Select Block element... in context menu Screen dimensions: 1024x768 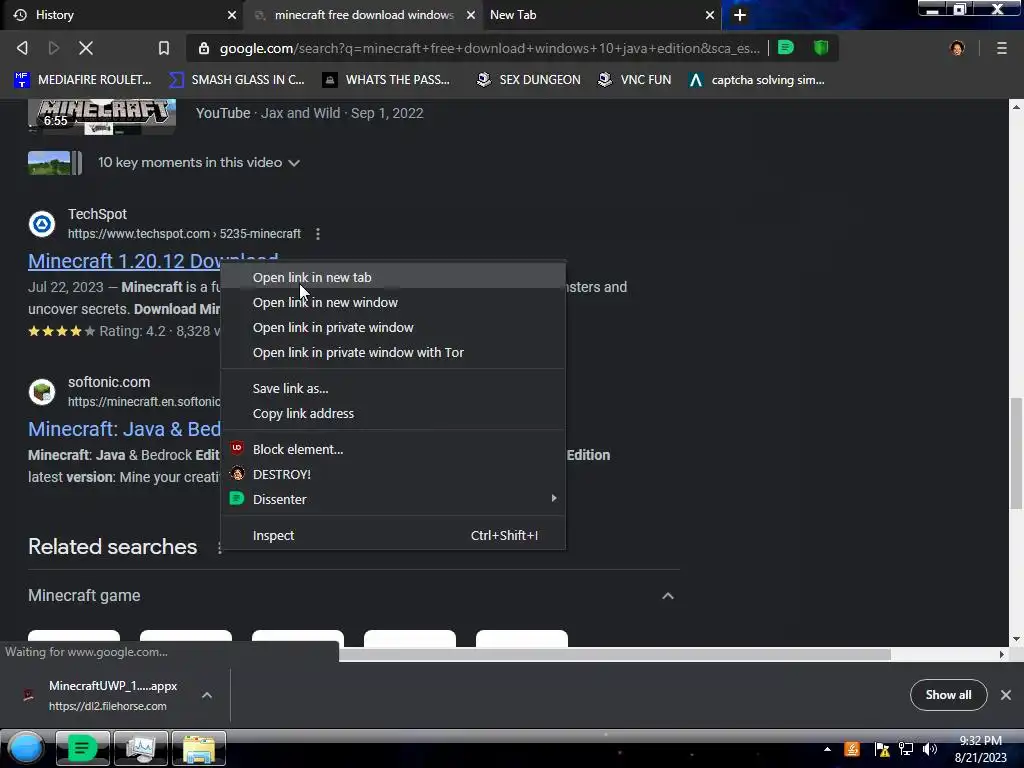[393, 449]
